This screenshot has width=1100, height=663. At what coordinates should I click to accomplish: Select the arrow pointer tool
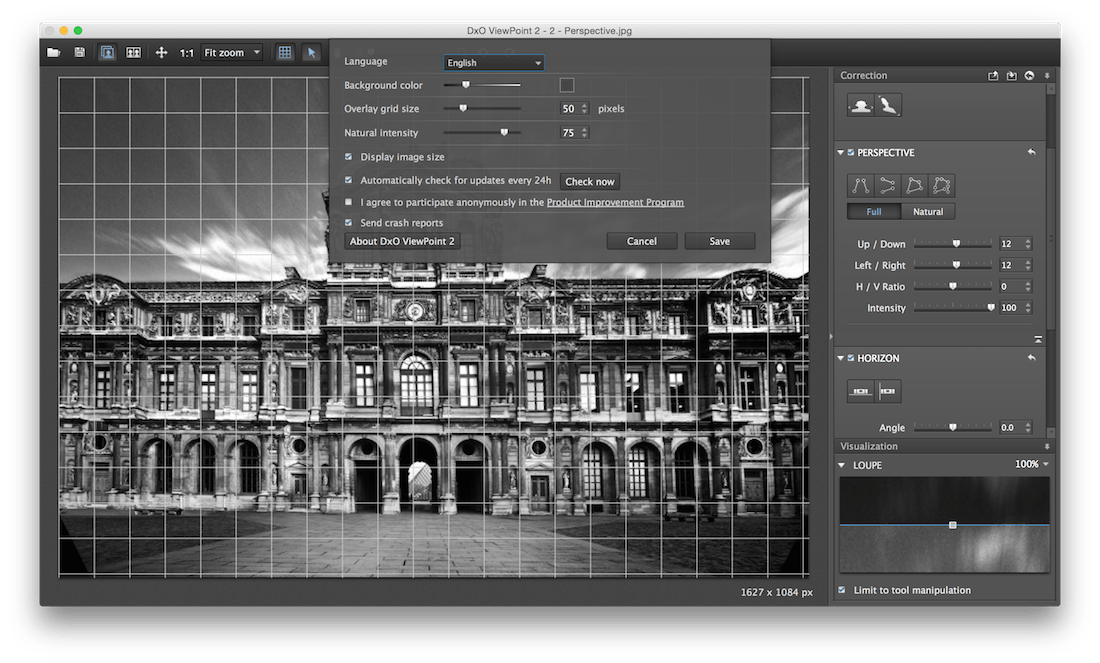point(311,53)
